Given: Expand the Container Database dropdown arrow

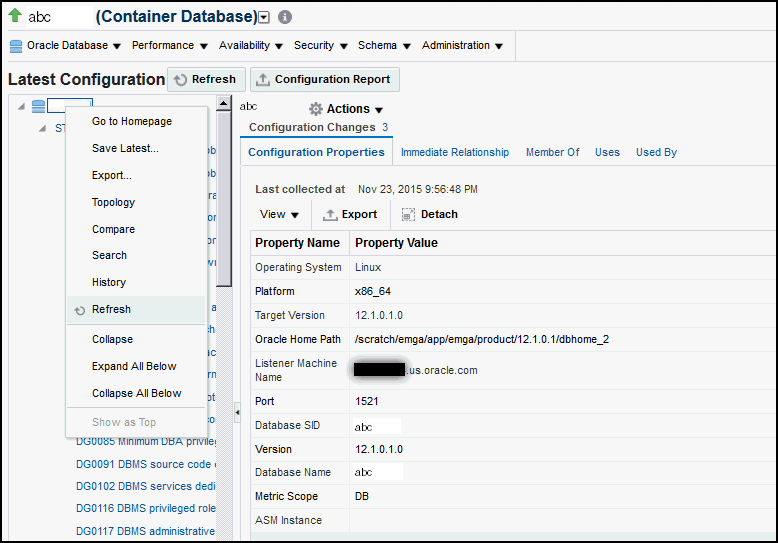Looking at the screenshot, I should click(x=264, y=18).
